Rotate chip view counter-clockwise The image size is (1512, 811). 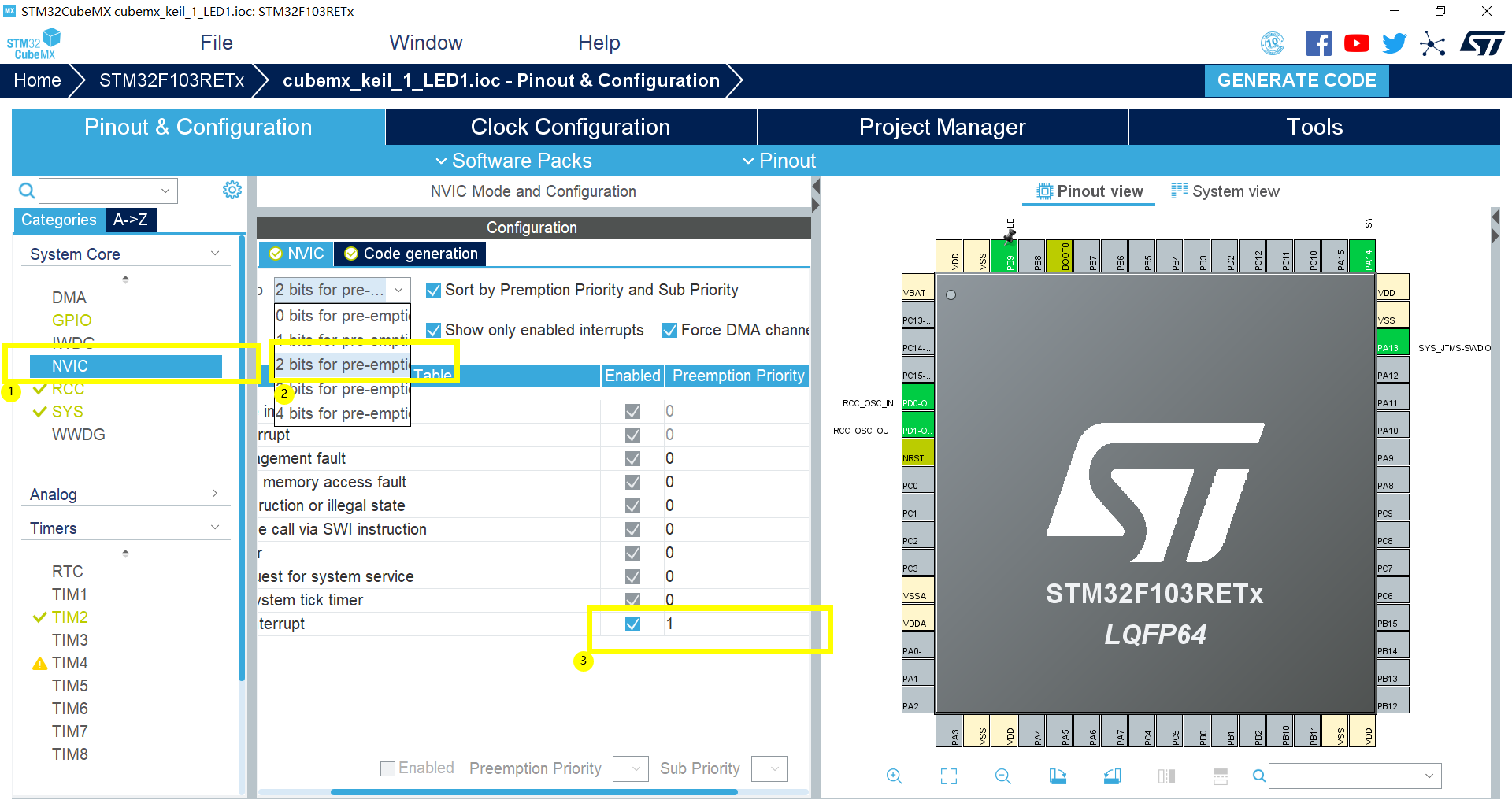point(1112,776)
